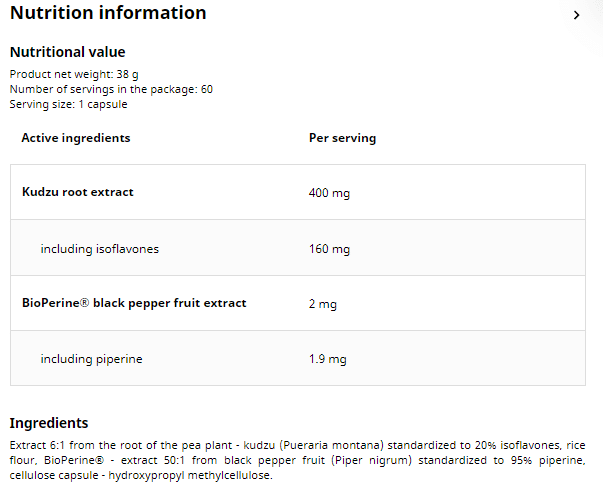Select BioPerine black pepper fruit extract label
The image size is (603, 491).
(133, 303)
